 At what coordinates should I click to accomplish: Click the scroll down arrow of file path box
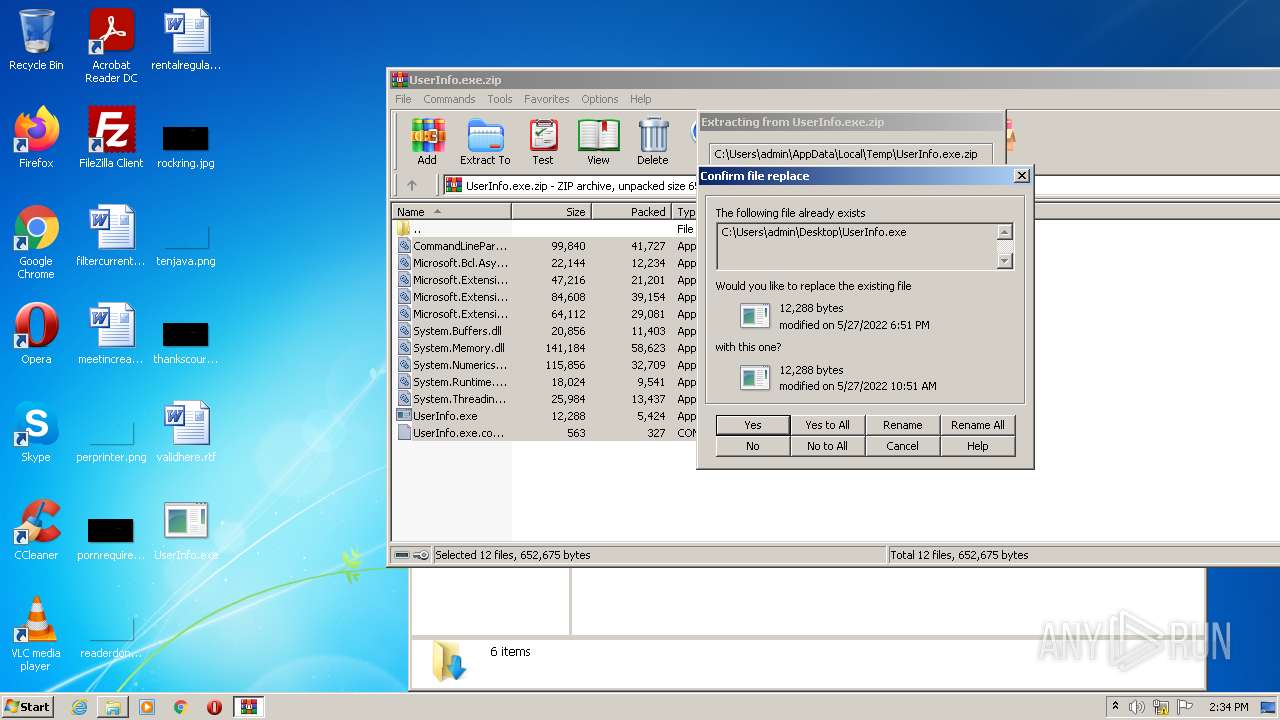(1005, 261)
